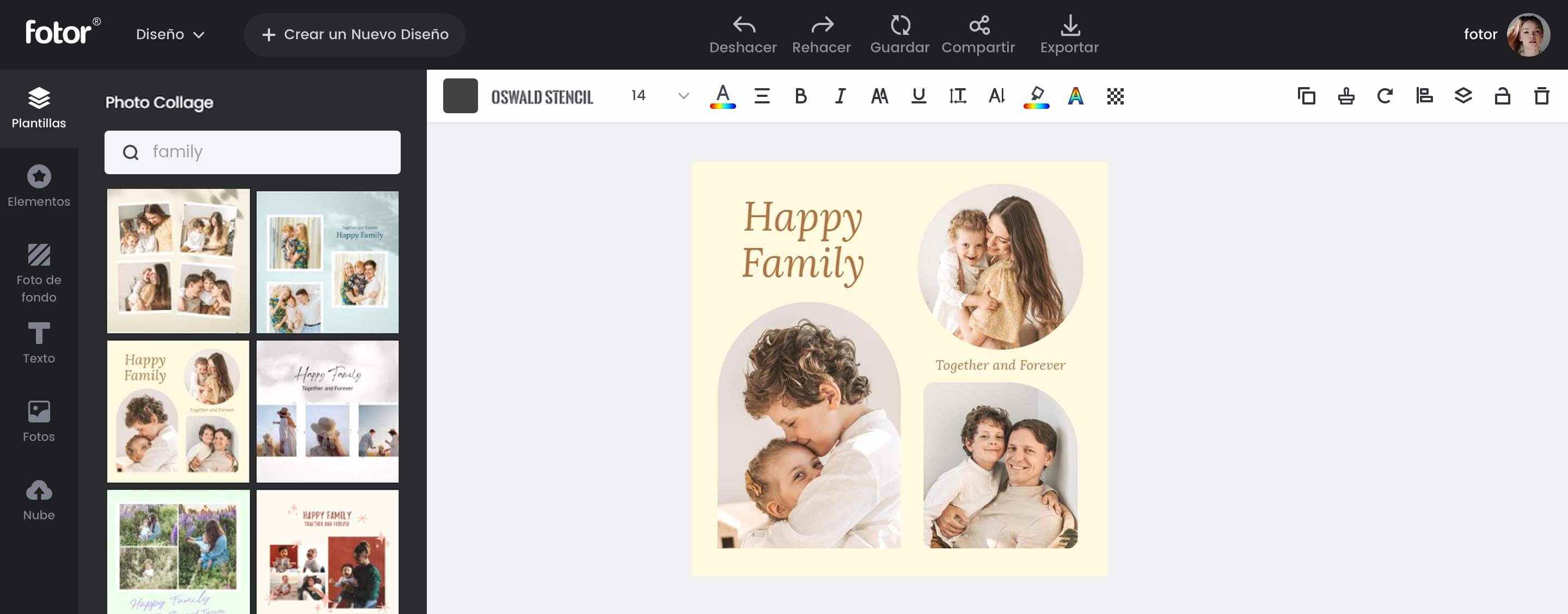
Task: Open the text alignment options
Action: 762,96
